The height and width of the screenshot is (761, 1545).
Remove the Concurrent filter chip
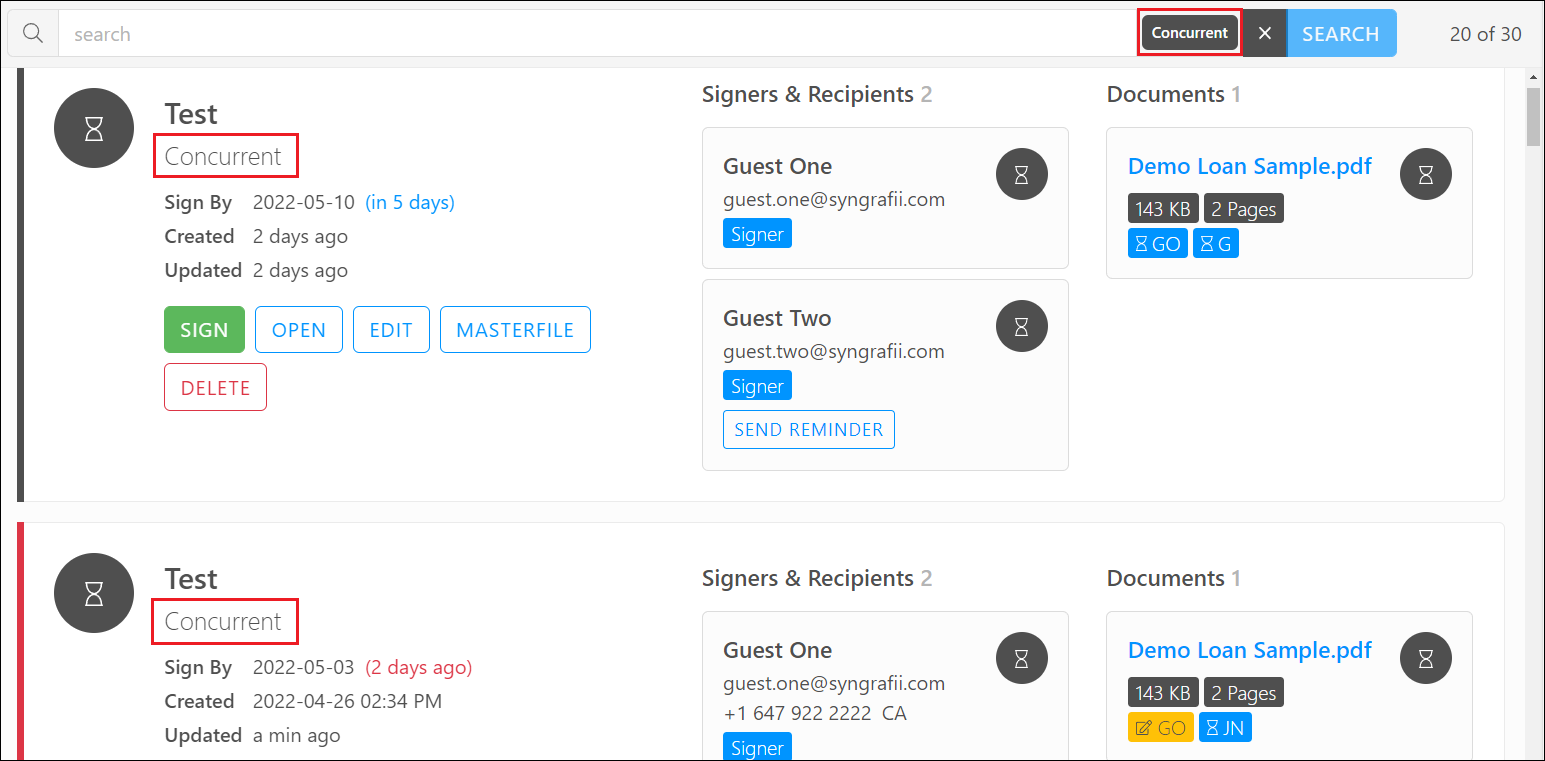coord(1189,32)
